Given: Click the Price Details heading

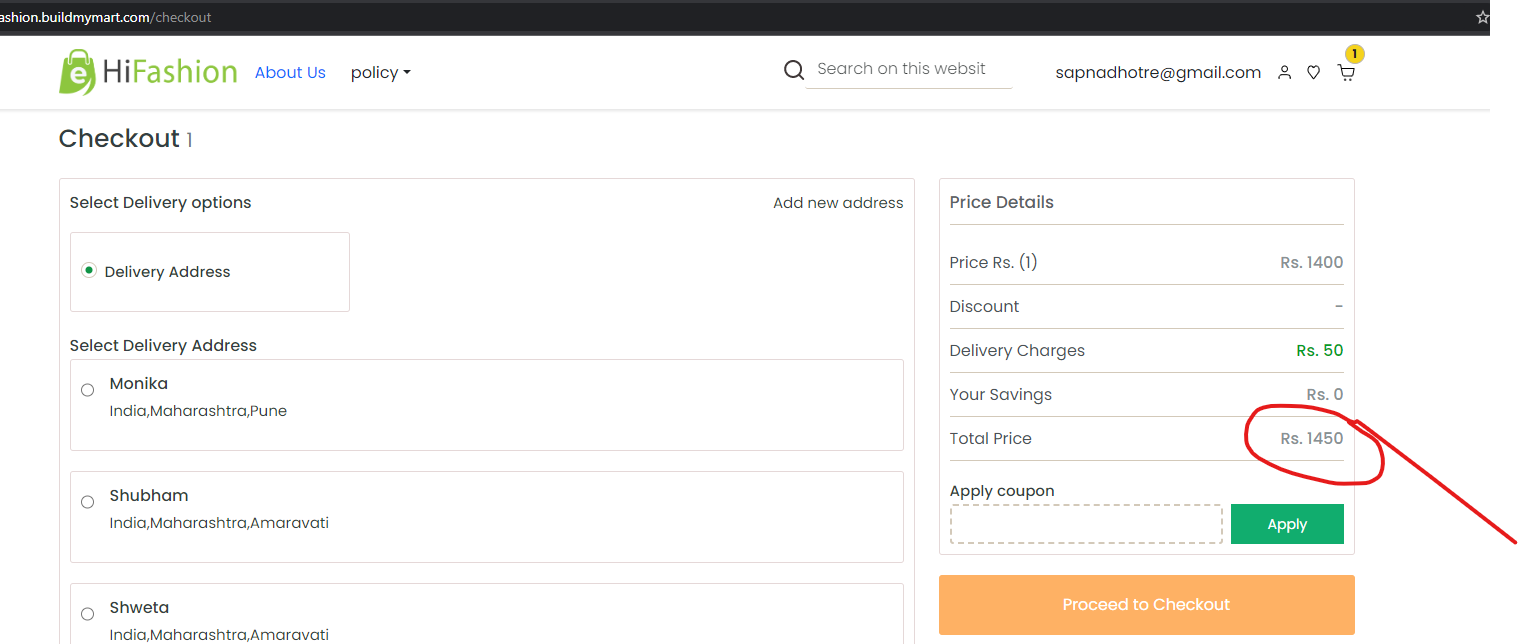Looking at the screenshot, I should 1002,203.
